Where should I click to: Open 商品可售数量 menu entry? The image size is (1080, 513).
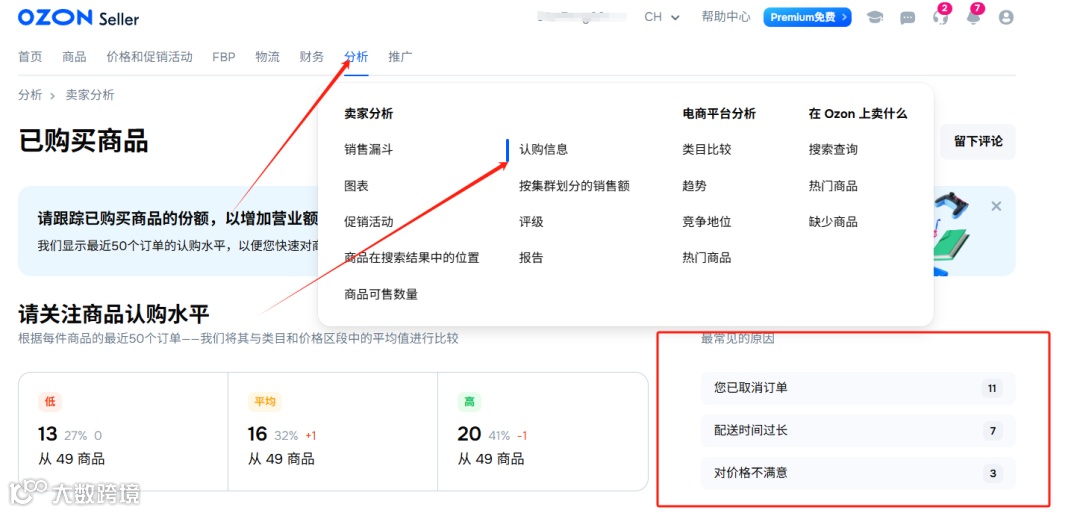tap(381, 295)
